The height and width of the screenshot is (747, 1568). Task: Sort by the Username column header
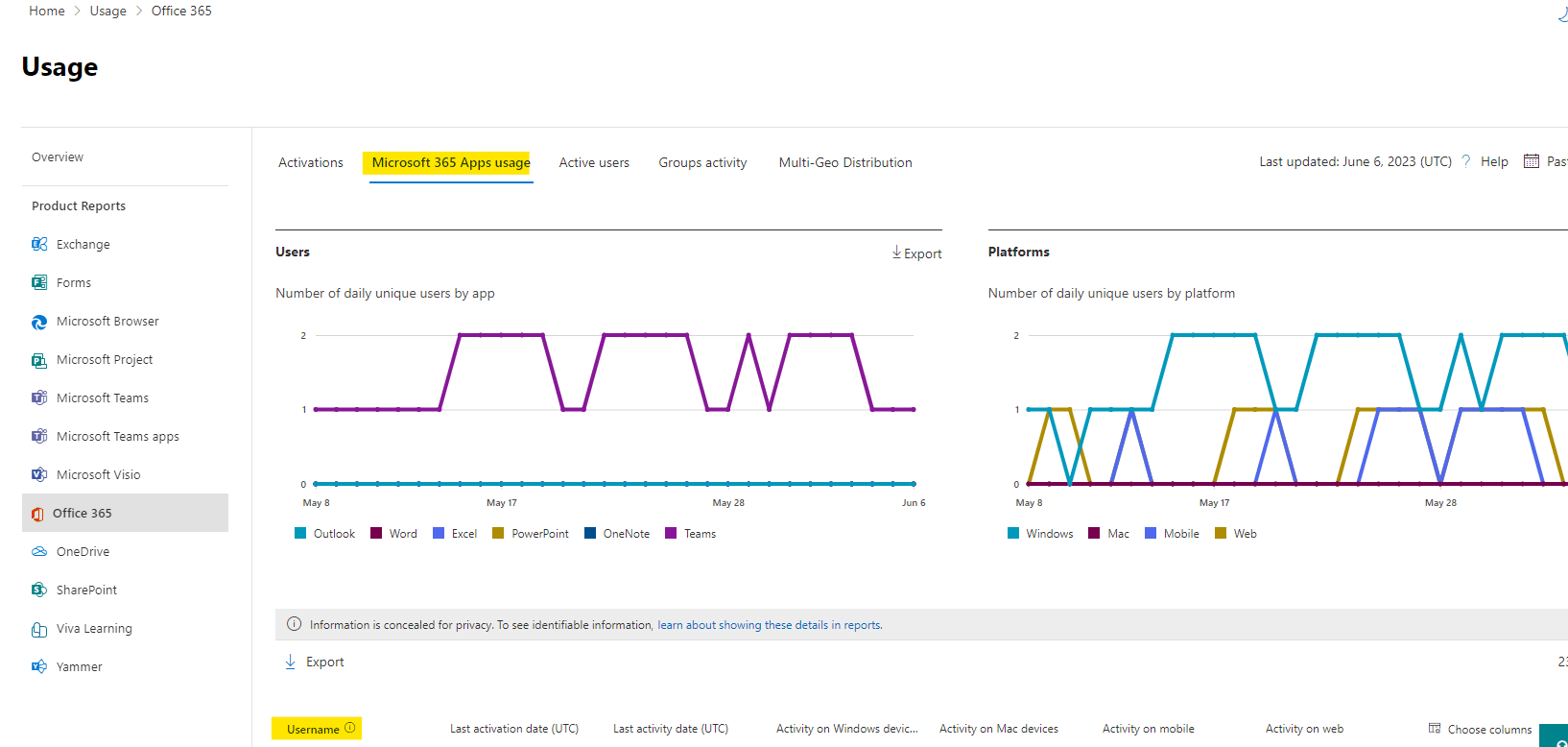pyautogui.click(x=313, y=729)
